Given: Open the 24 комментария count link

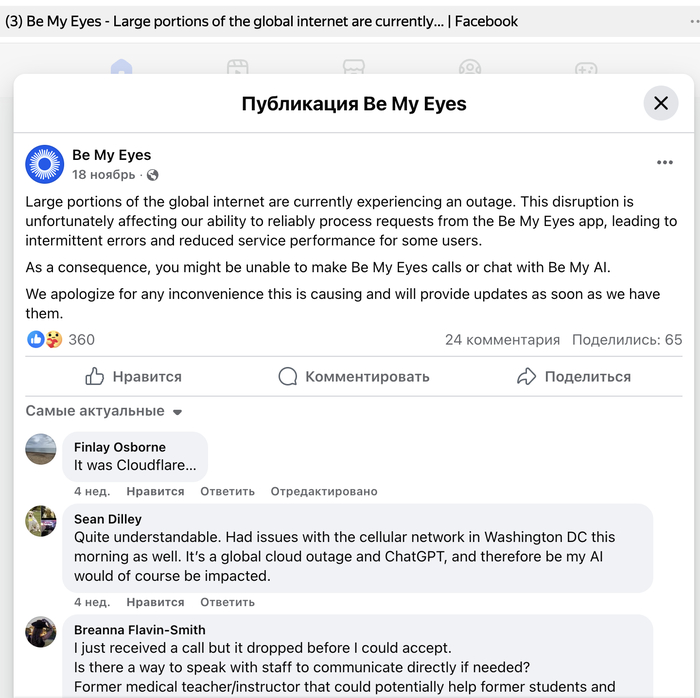Looking at the screenshot, I should (502, 340).
